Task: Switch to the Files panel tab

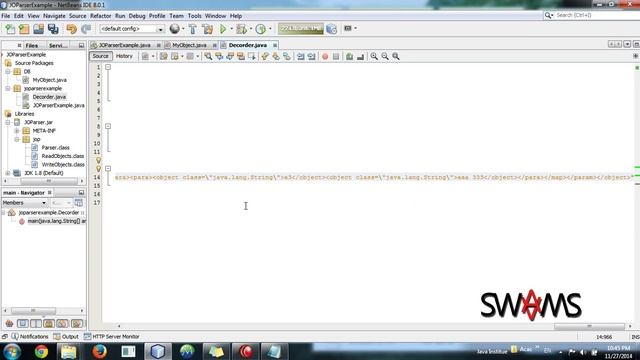Action: [x=31, y=45]
